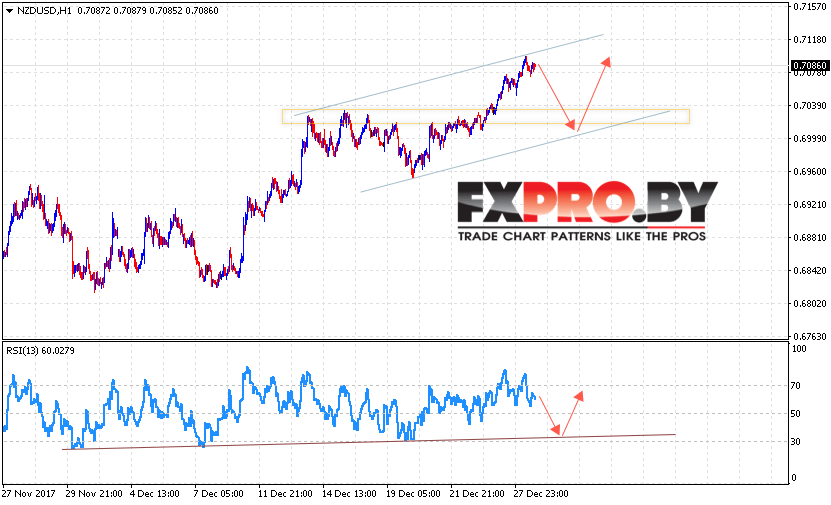Select the NZDUSD,H1 symbol title text
831x505 pixels.
tap(45, 11)
